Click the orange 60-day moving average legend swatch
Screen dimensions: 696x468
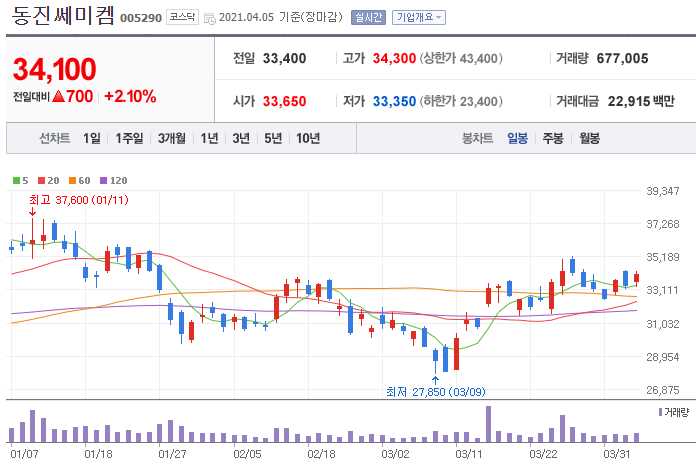[x=72, y=180]
